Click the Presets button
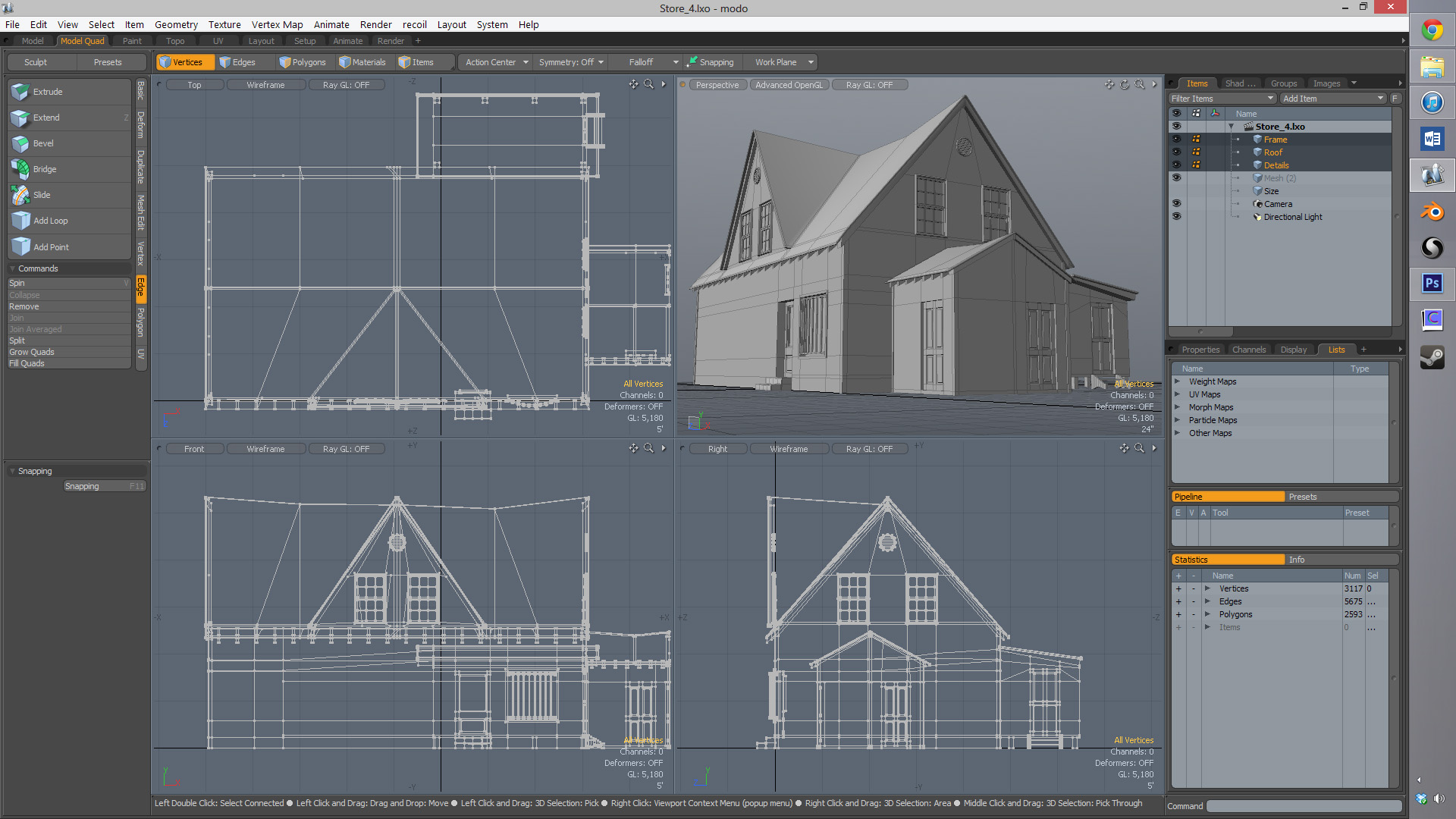This screenshot has height=819, width=1456. (x=108, y=62)
